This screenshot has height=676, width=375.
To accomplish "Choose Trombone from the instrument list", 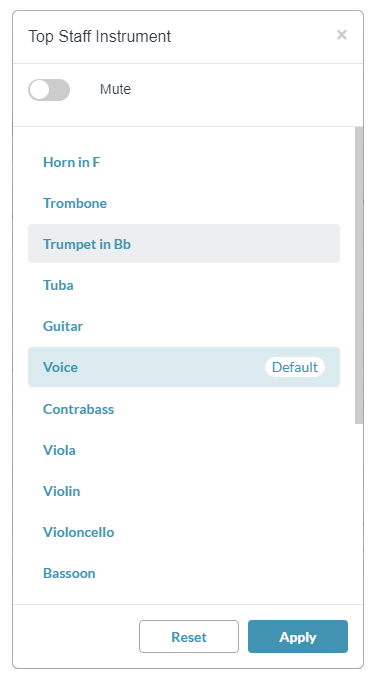I will pyautogui.click(x=184, y=203).
